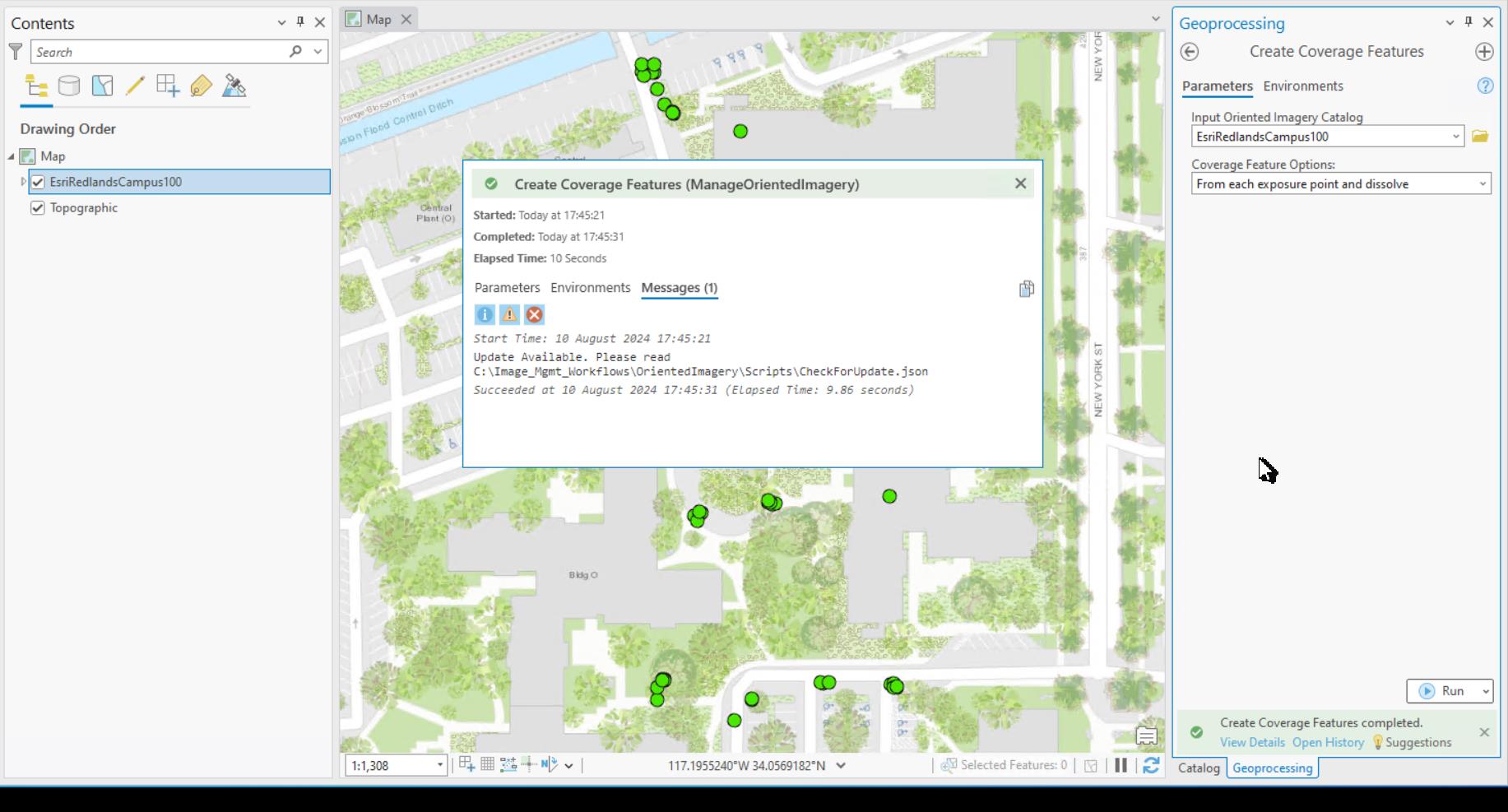This screenshot has height=812, width=1508.
Task: Open the Coverage Feature Options dropdown
Action: click(1483, 183)
